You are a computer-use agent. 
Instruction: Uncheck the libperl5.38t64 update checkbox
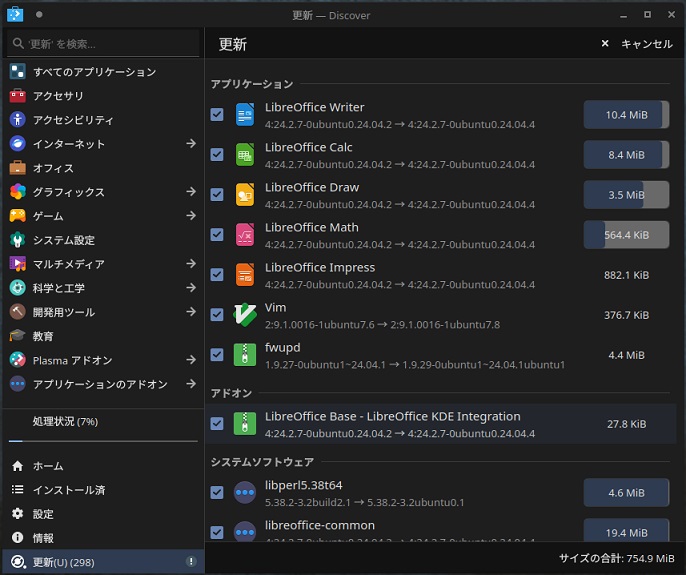pyautogui.click(x=217, y=492)
